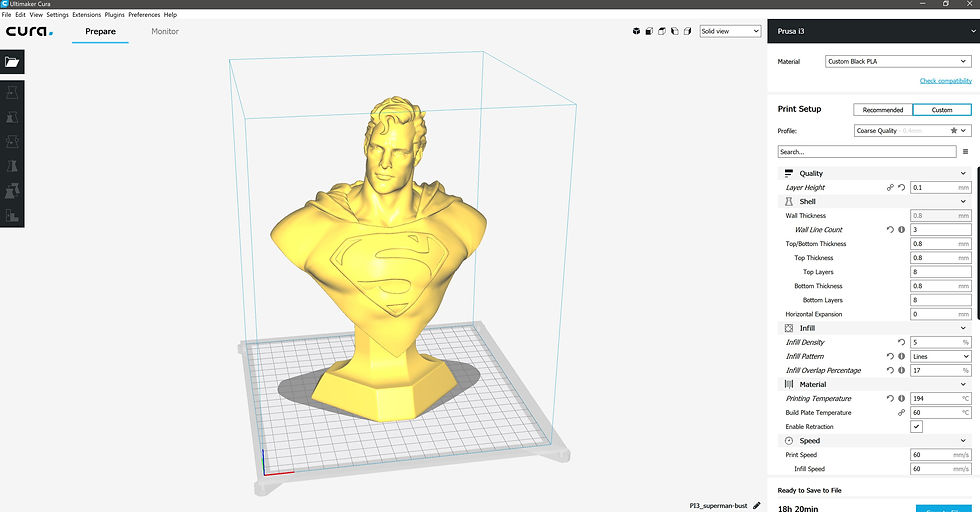
Task: Expand the Prusa i3 printer selector
Action: pos(874,31)
